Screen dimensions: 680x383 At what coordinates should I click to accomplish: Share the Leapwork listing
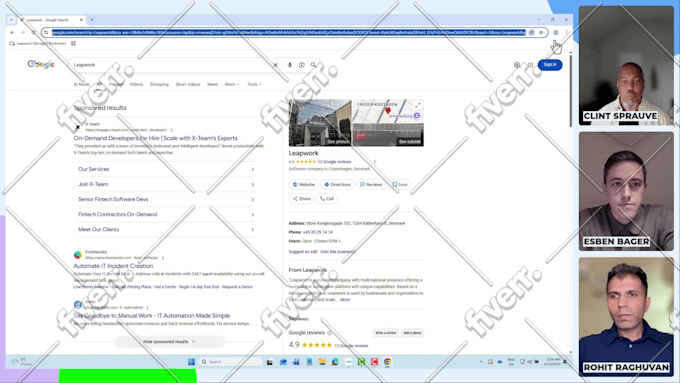[x=301, y=199]
